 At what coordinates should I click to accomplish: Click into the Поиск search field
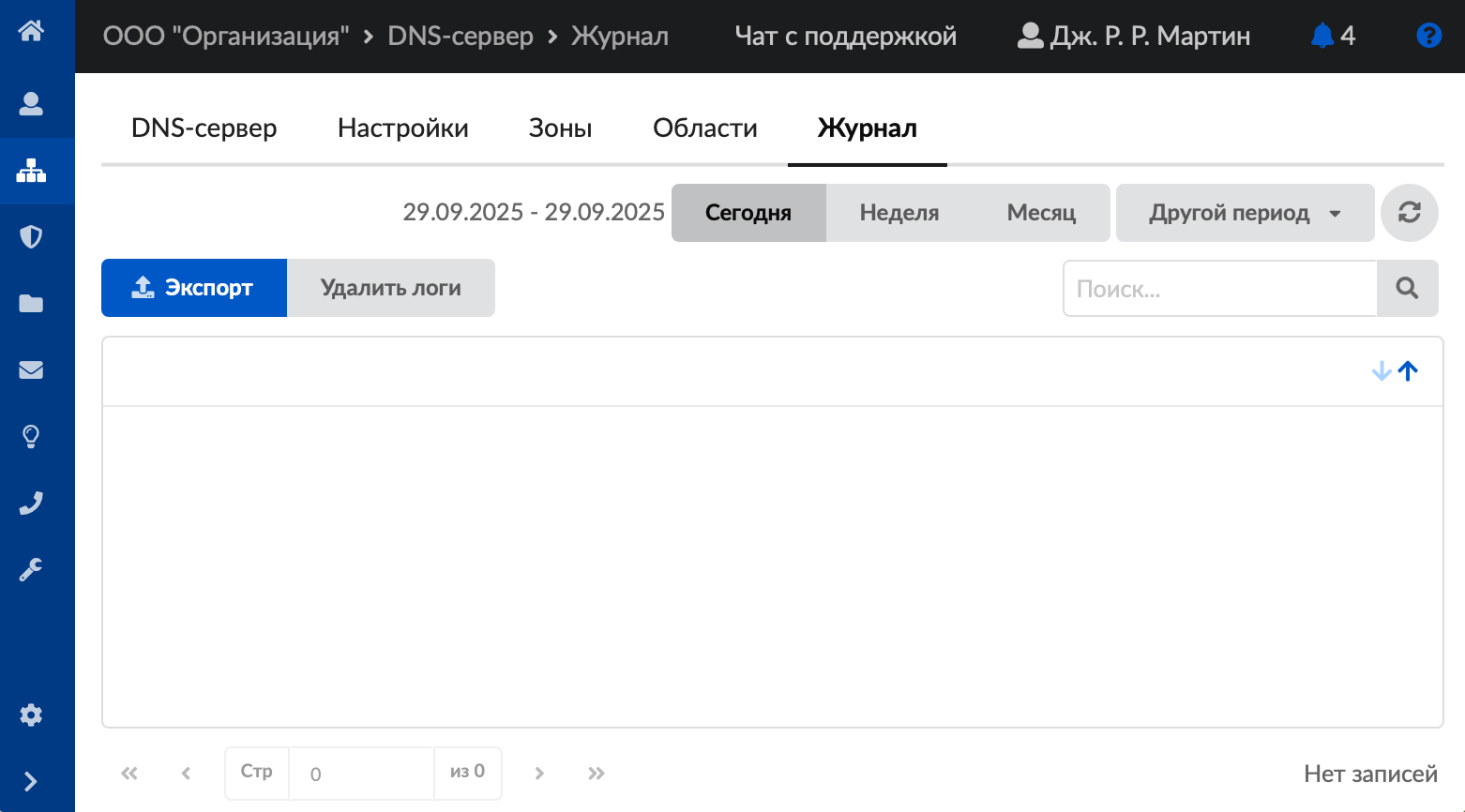(1219, 289)
